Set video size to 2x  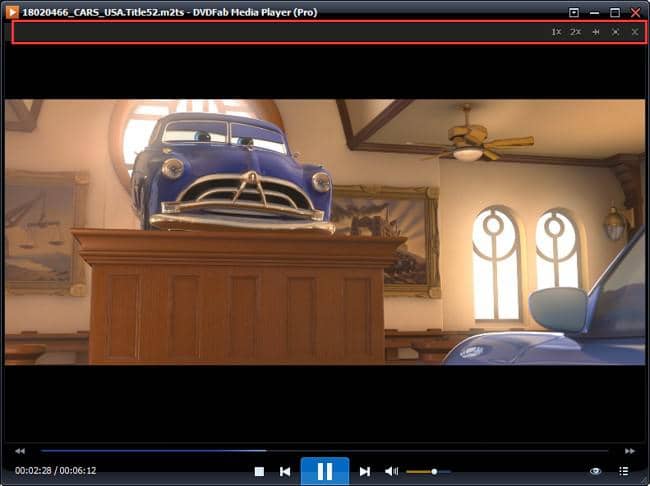coord(575,32)
